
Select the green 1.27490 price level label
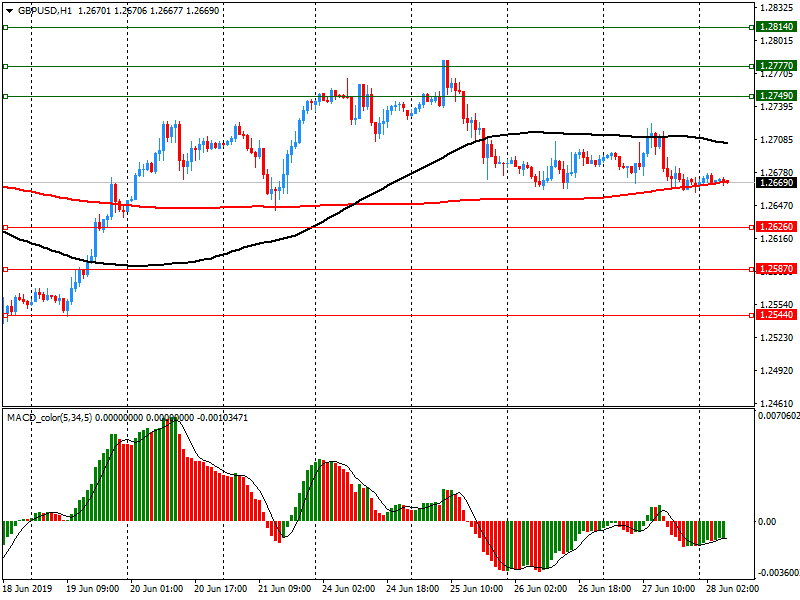coord(776,96)
